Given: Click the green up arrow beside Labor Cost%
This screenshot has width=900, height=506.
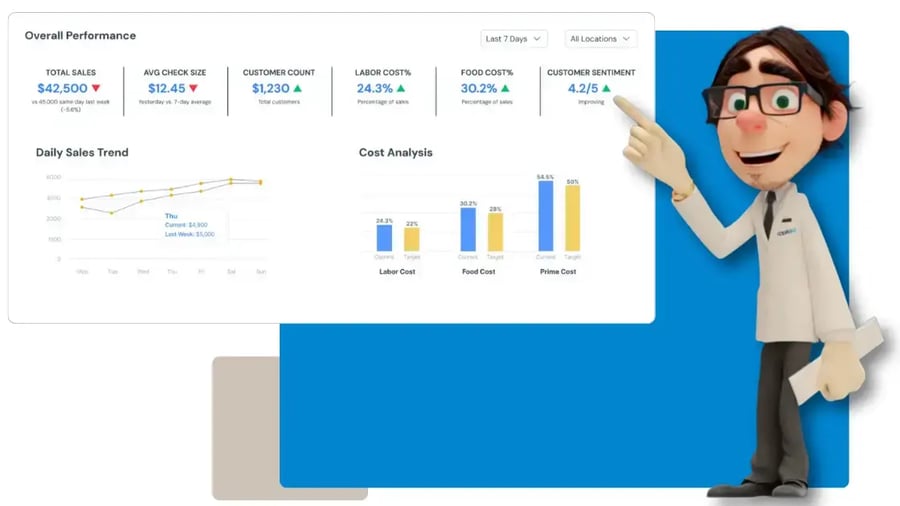Looking at the screenshot, I should click(402, 88).
